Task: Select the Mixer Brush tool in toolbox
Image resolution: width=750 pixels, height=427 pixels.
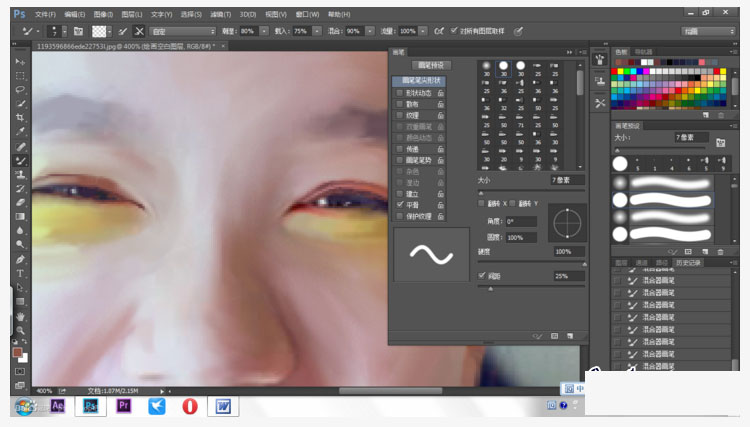Action: coord(20,161)
